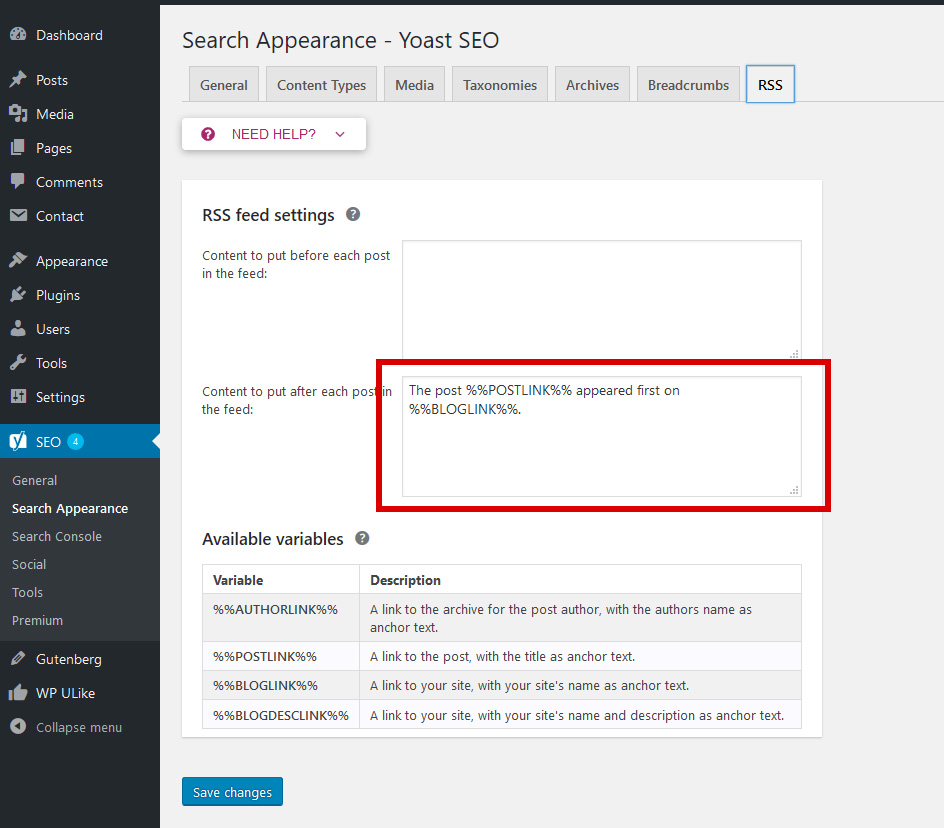Image resolution: width=944 pixels, height=828 pixels.
Task: Click the %%BLOGDESCLINK%% variable cell
Action: [281, 715]
